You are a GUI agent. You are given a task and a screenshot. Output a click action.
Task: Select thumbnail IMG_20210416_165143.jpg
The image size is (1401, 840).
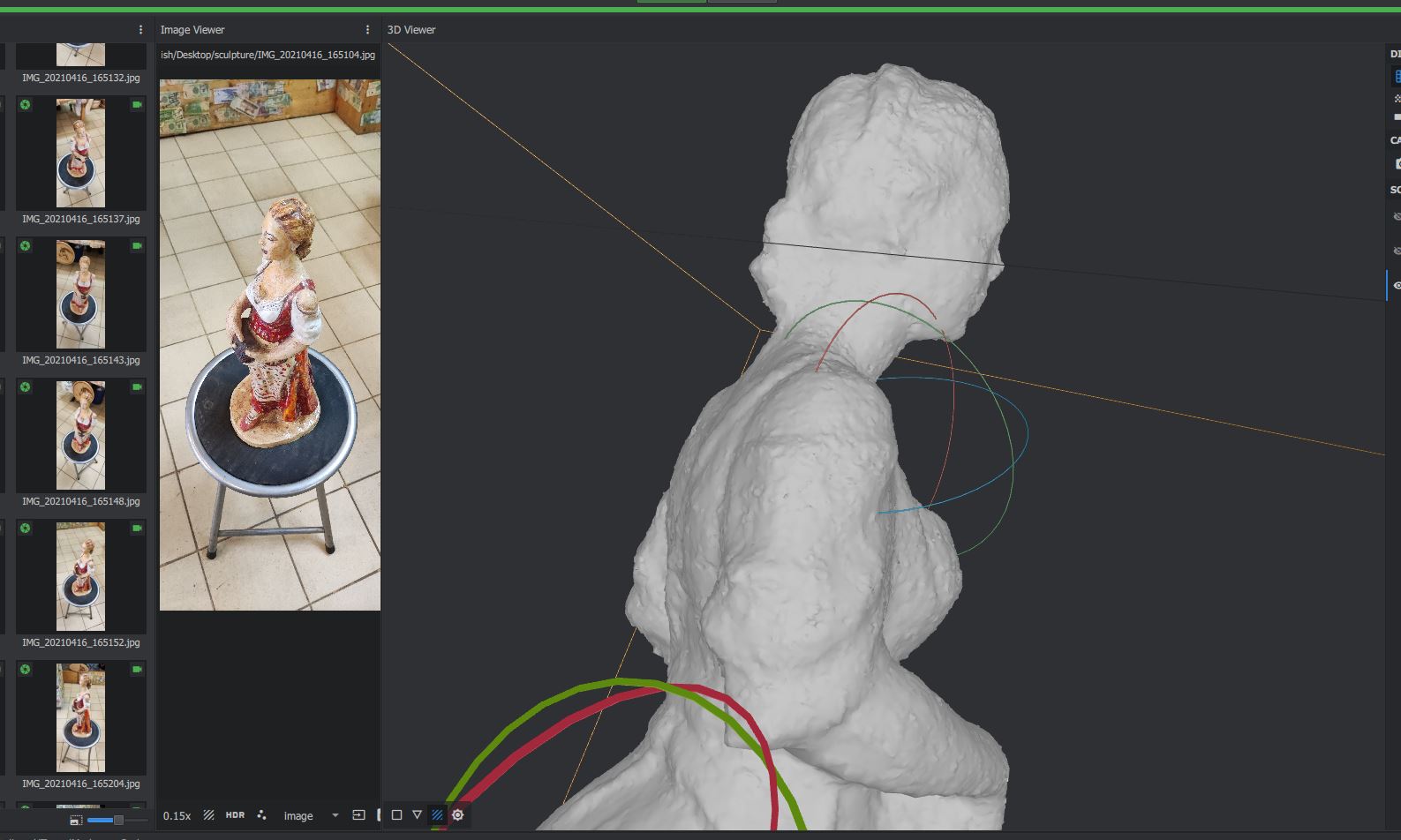[80, 294]
